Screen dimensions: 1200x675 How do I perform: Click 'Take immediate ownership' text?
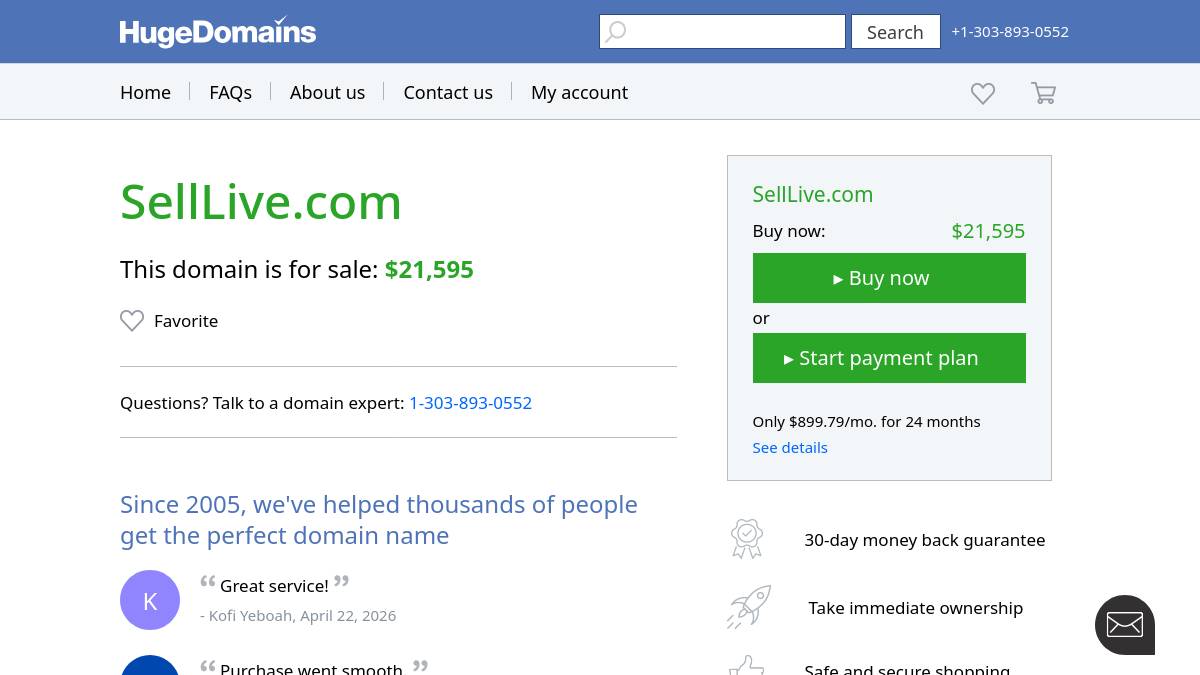click(x=916, y=608)
